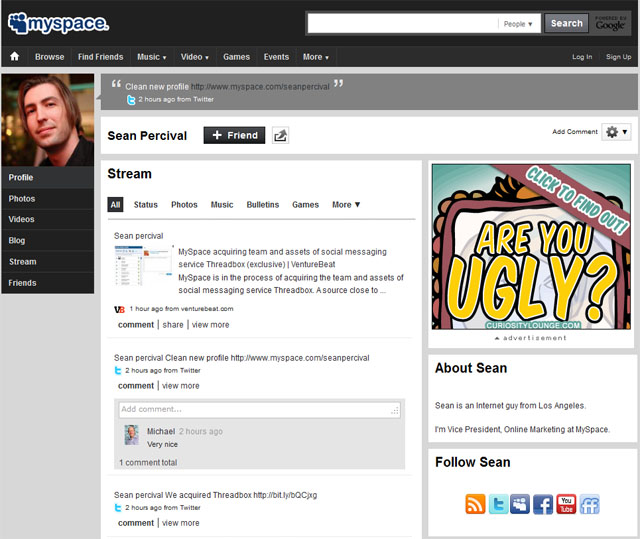Click the Powered by Google badge
640x539 pixels.
610,23
